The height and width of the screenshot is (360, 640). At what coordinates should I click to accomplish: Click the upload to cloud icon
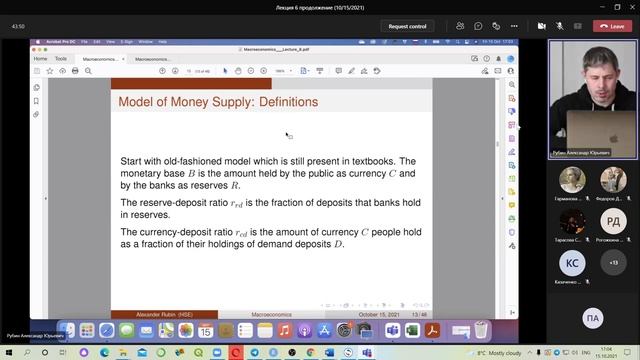point(62,71)
